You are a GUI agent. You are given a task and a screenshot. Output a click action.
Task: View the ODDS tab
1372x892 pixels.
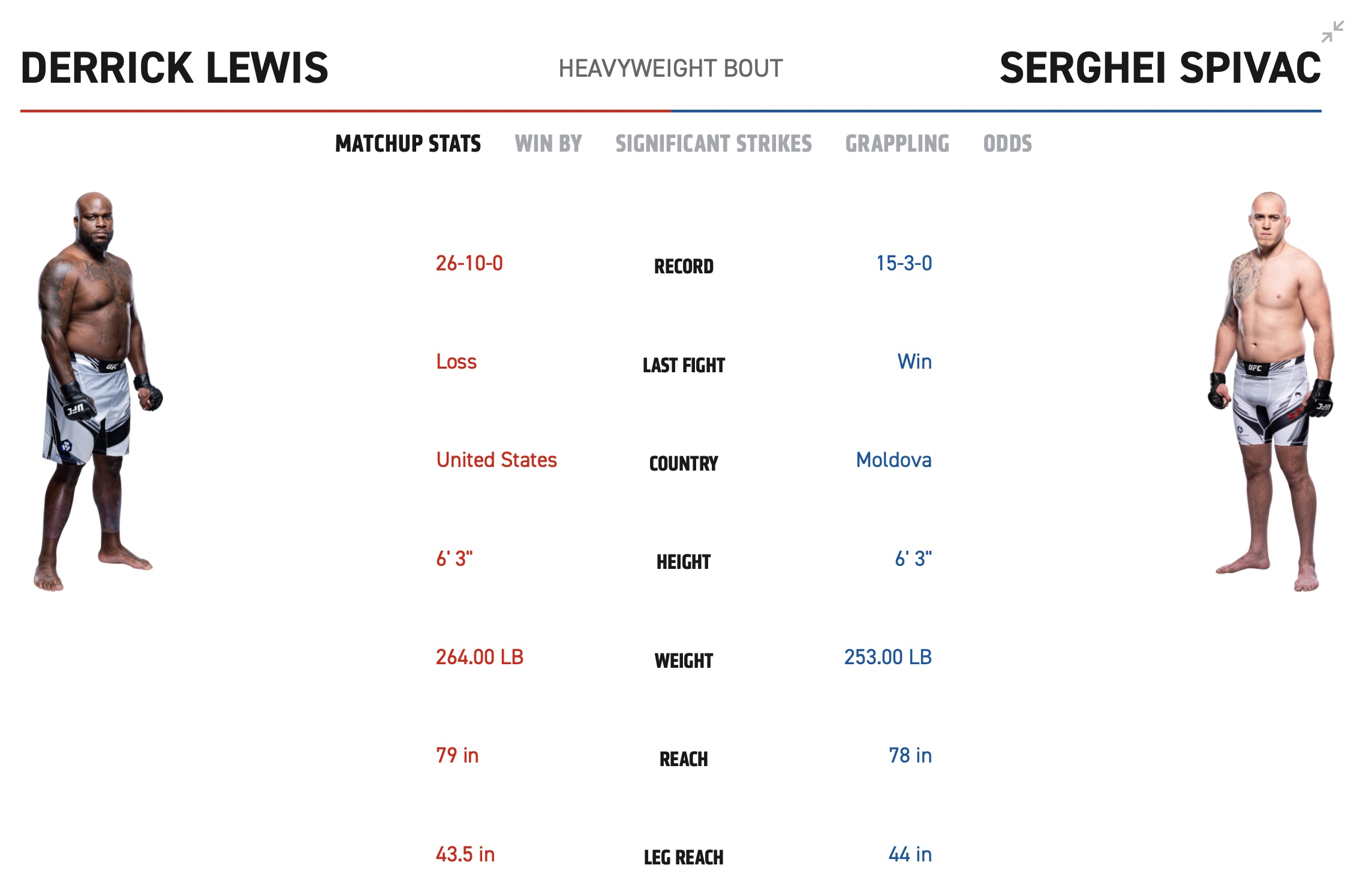(1006, 143)
